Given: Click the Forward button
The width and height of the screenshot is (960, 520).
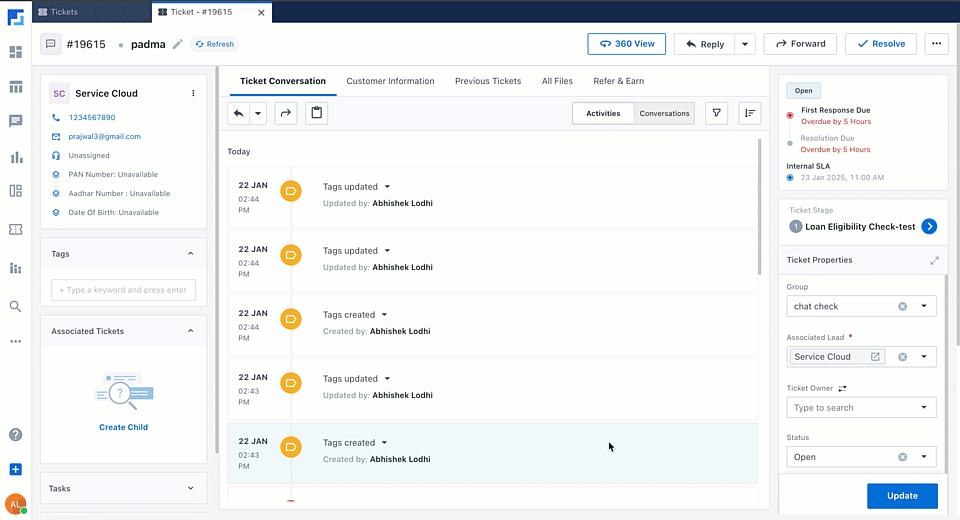Looking at the screenshot, I should tap(800, 44).
